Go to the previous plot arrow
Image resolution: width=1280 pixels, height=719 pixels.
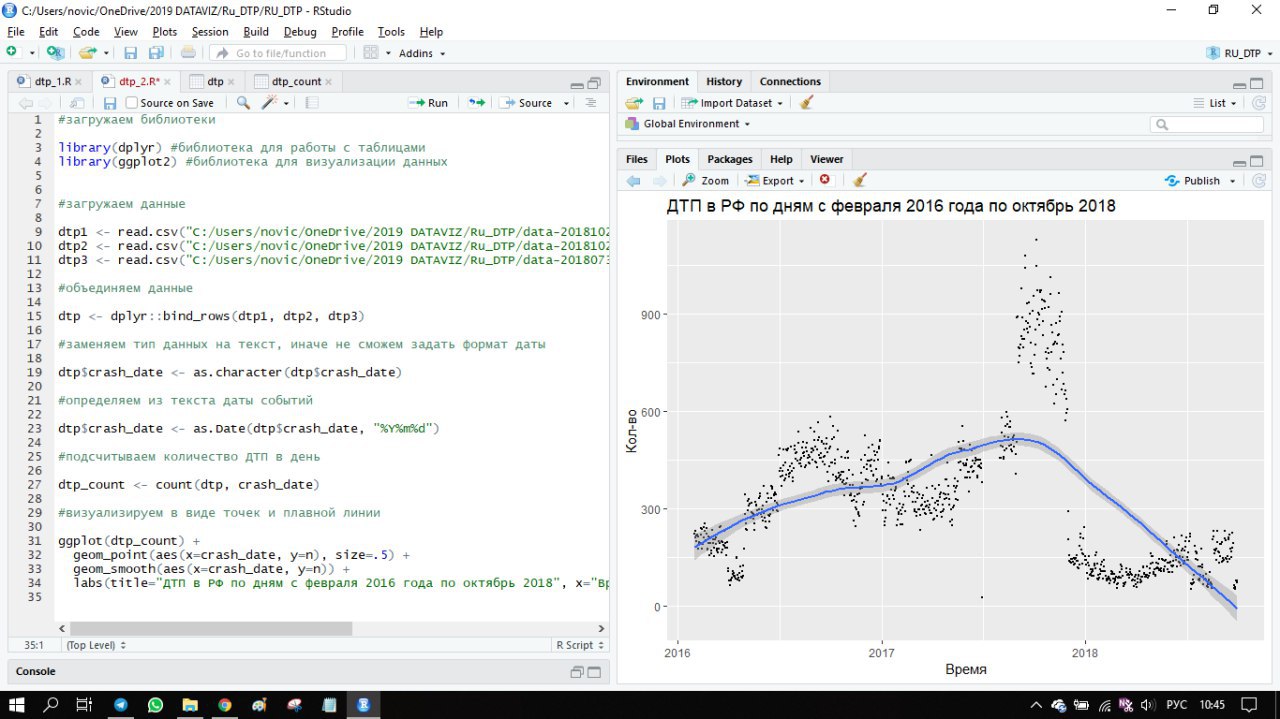click(633, 181)
